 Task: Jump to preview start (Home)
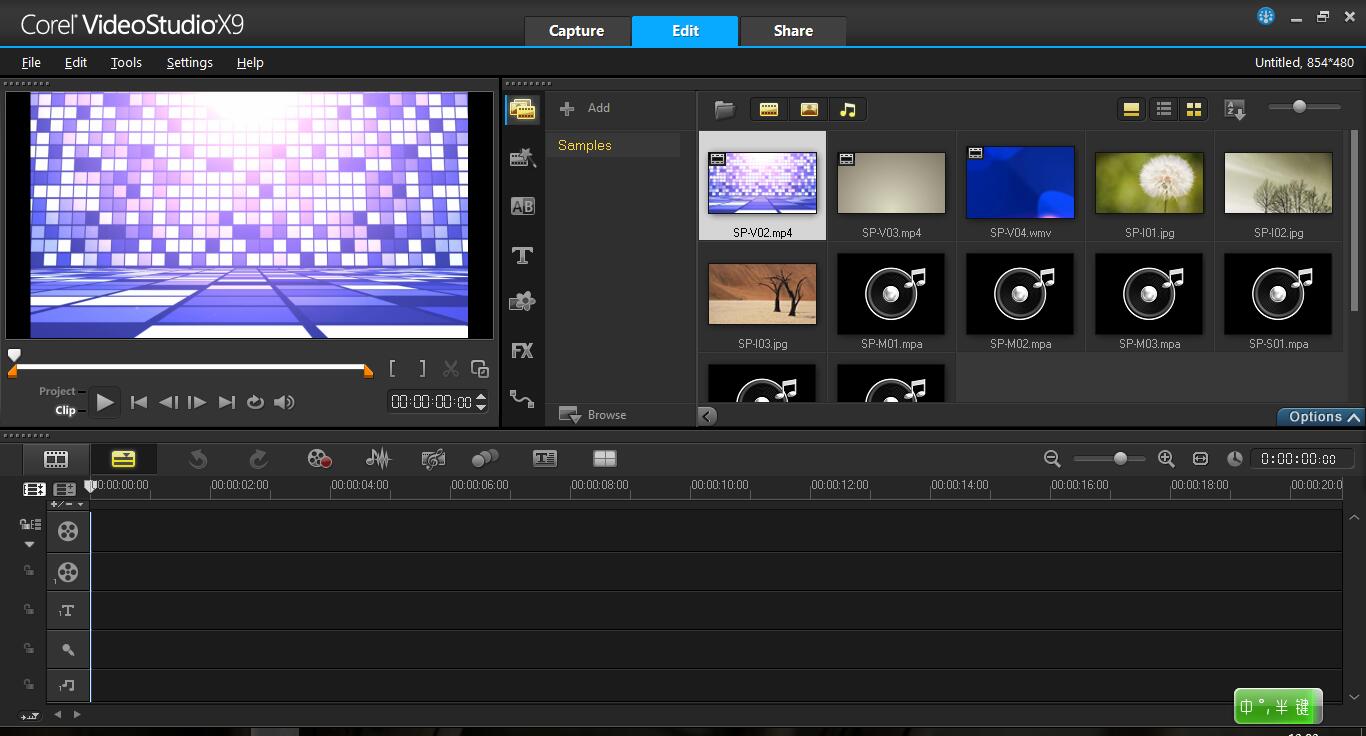139,402
